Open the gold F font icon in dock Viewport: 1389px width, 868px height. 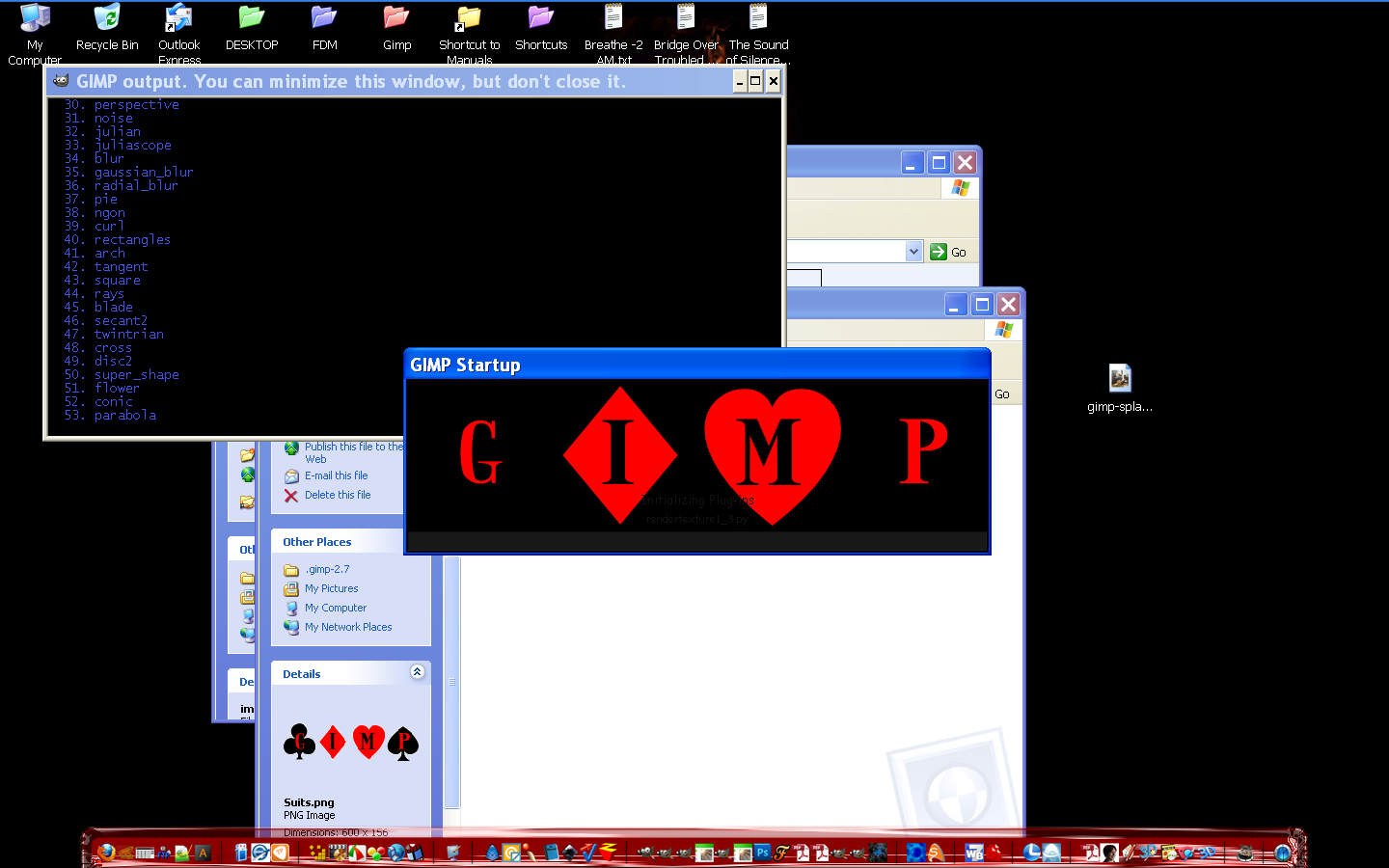781,853
